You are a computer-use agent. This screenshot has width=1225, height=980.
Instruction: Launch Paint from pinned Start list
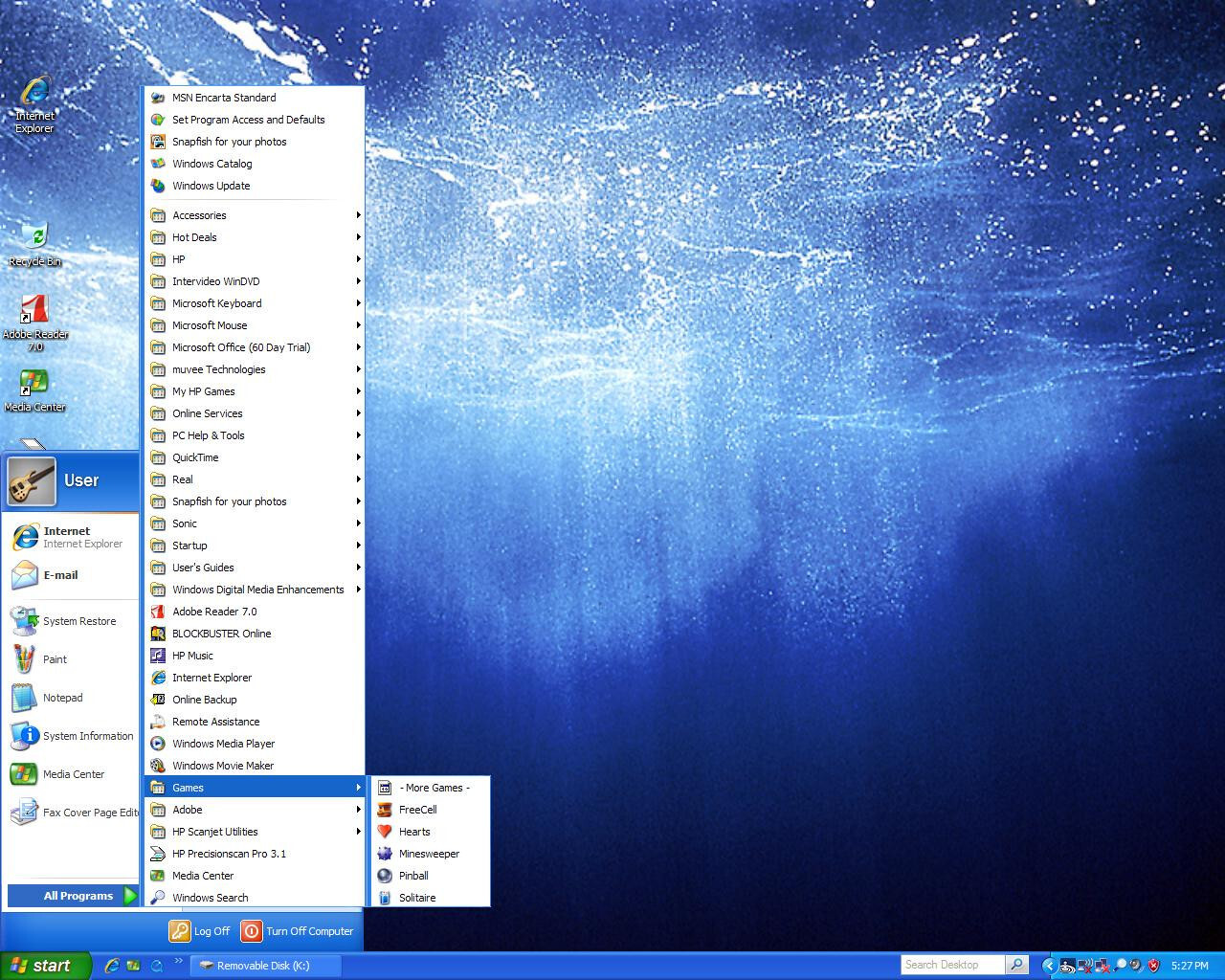point(71,659)
